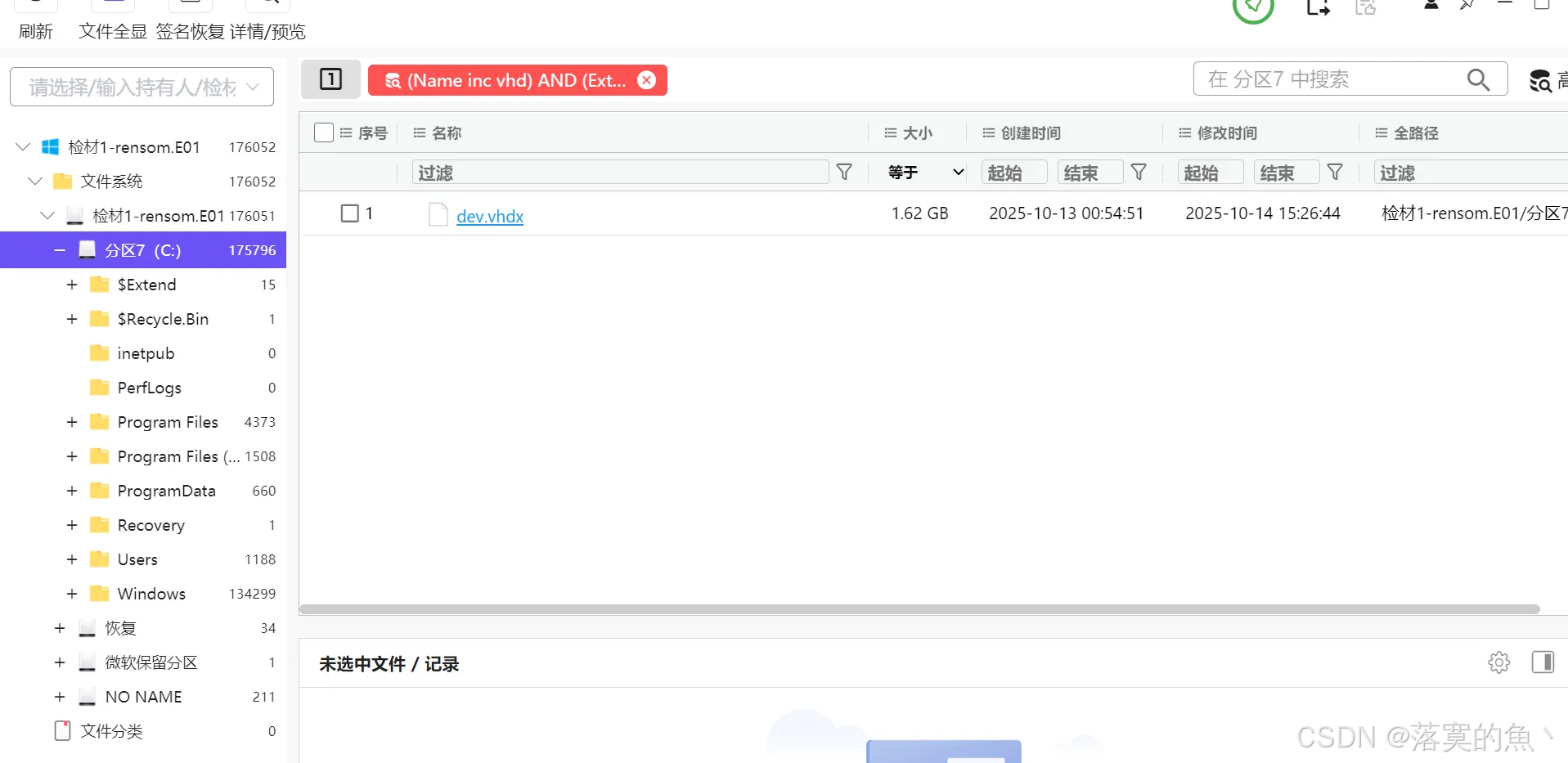This screenshot has height=763, width=1568.
Task: Open the 持有人/检材 selection dropdown
Action: 142,87
